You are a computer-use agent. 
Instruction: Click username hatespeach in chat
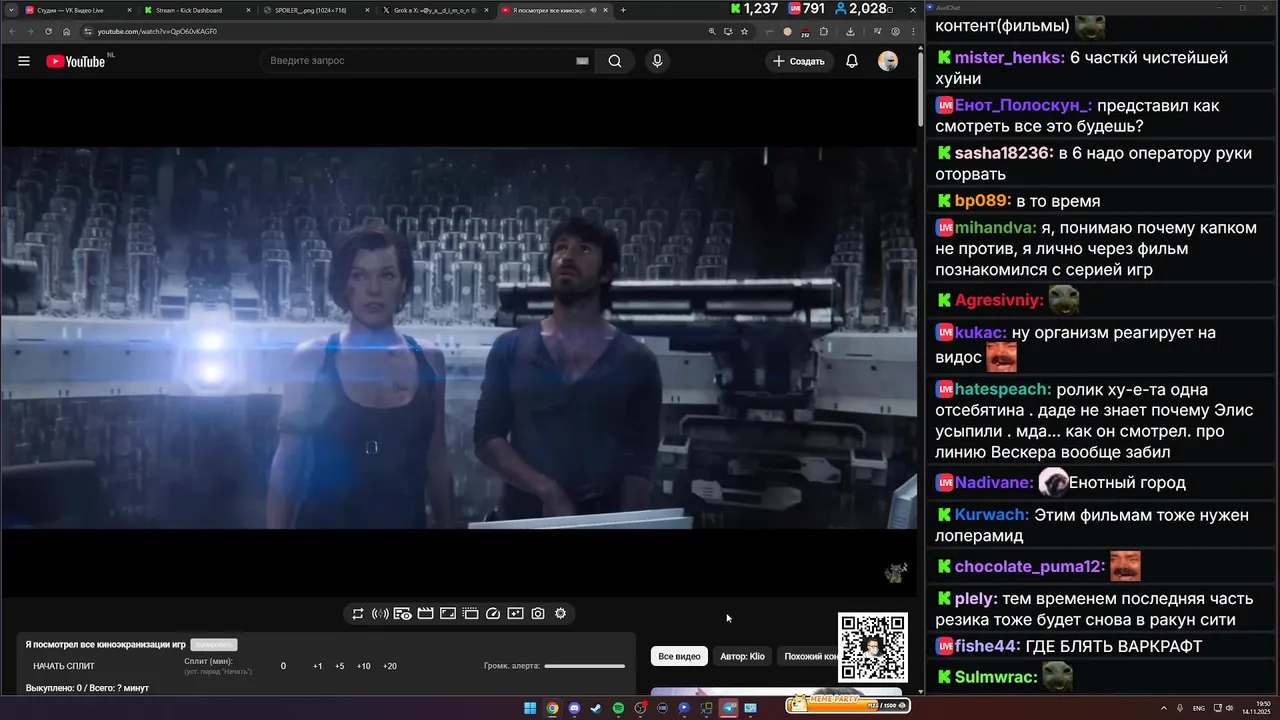point(1003,390)
